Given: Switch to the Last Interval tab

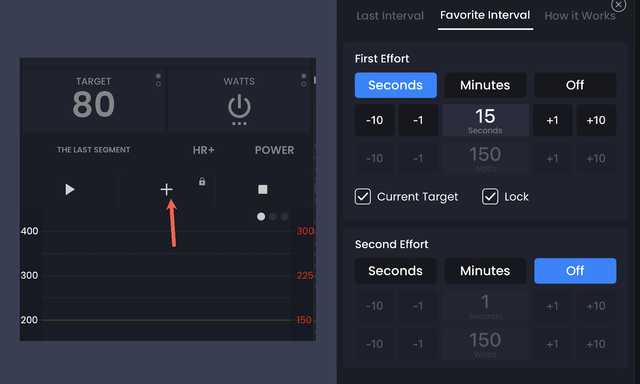Looking at the screenshot, I should [390, 16].
